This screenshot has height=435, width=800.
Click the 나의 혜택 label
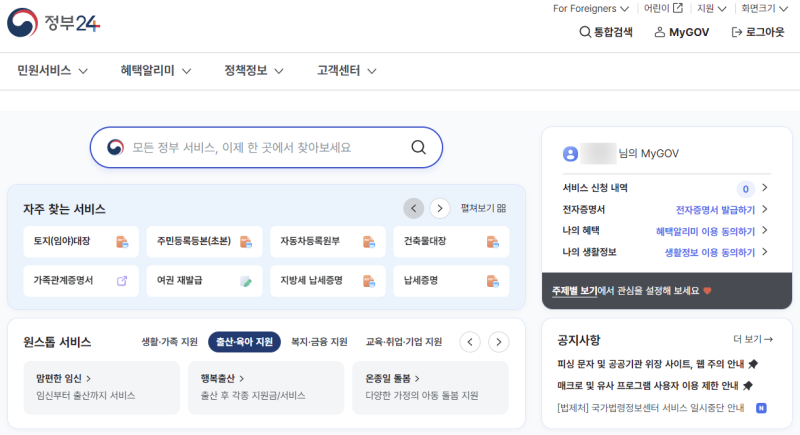[581, 231]
